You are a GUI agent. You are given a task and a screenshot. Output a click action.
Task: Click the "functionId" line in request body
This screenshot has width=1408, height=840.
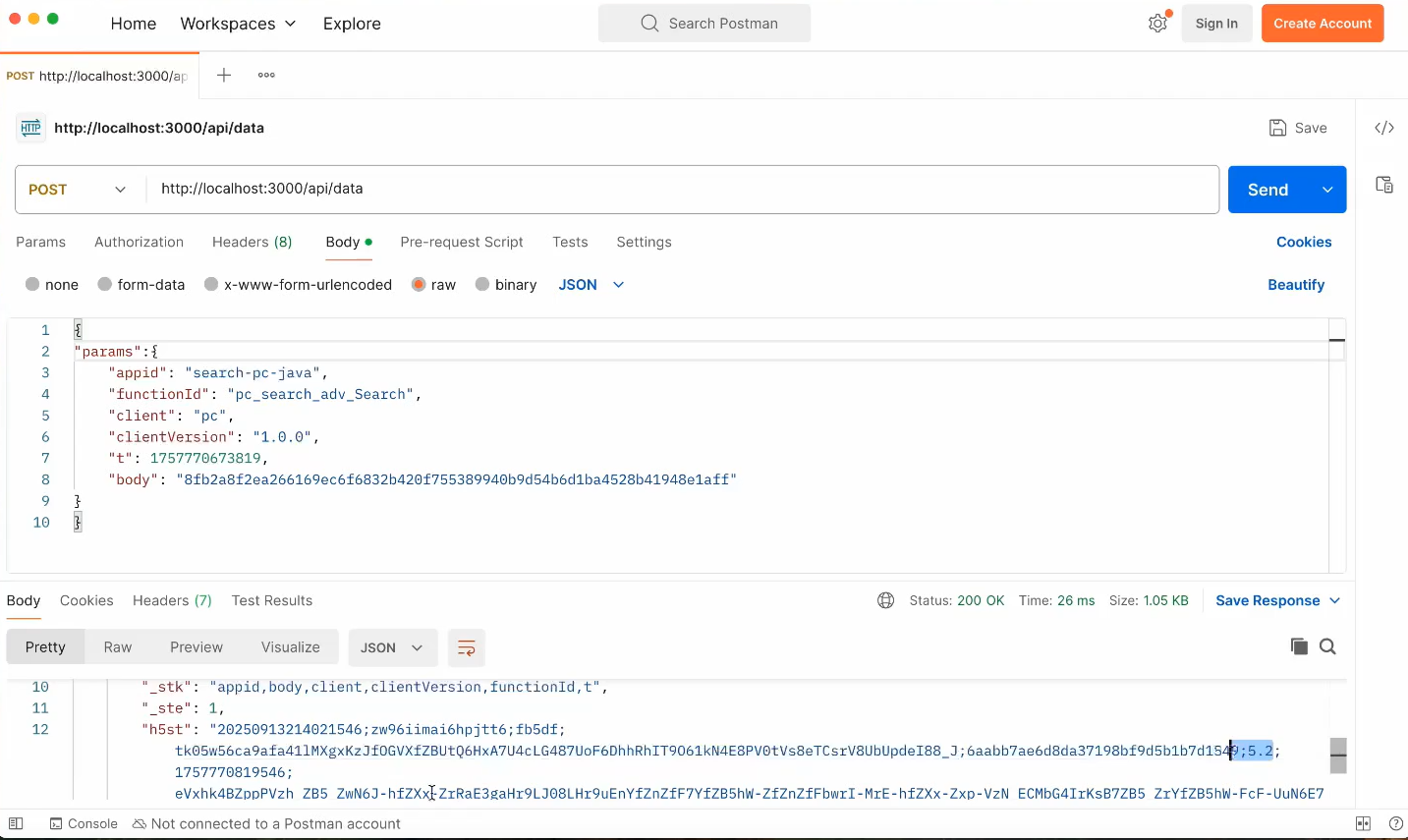(x=265, y=394)
